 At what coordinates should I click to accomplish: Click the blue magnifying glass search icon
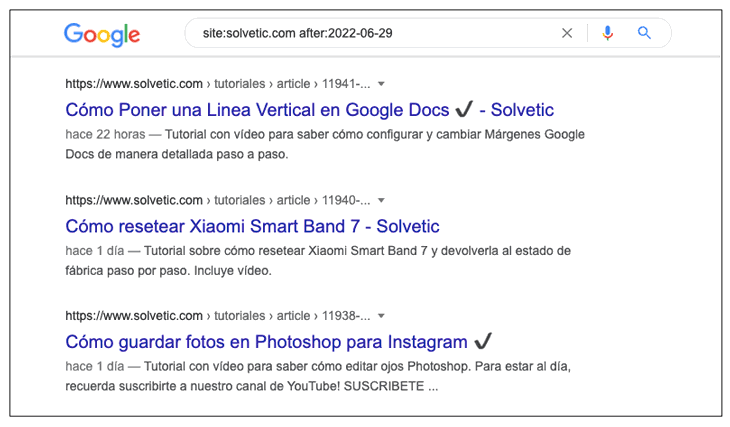point(644,33)
